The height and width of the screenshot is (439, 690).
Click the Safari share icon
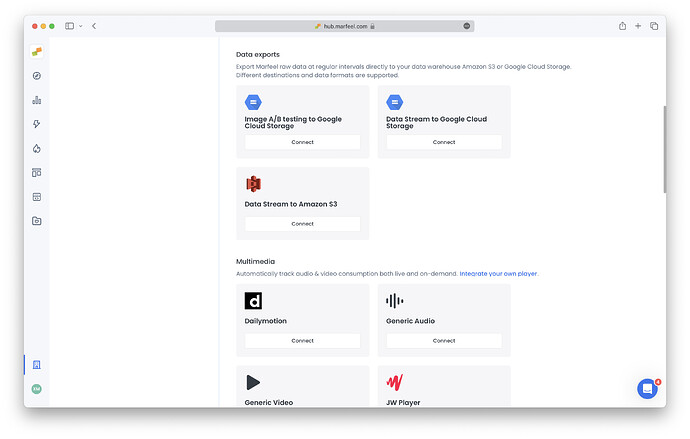[622, 26]
